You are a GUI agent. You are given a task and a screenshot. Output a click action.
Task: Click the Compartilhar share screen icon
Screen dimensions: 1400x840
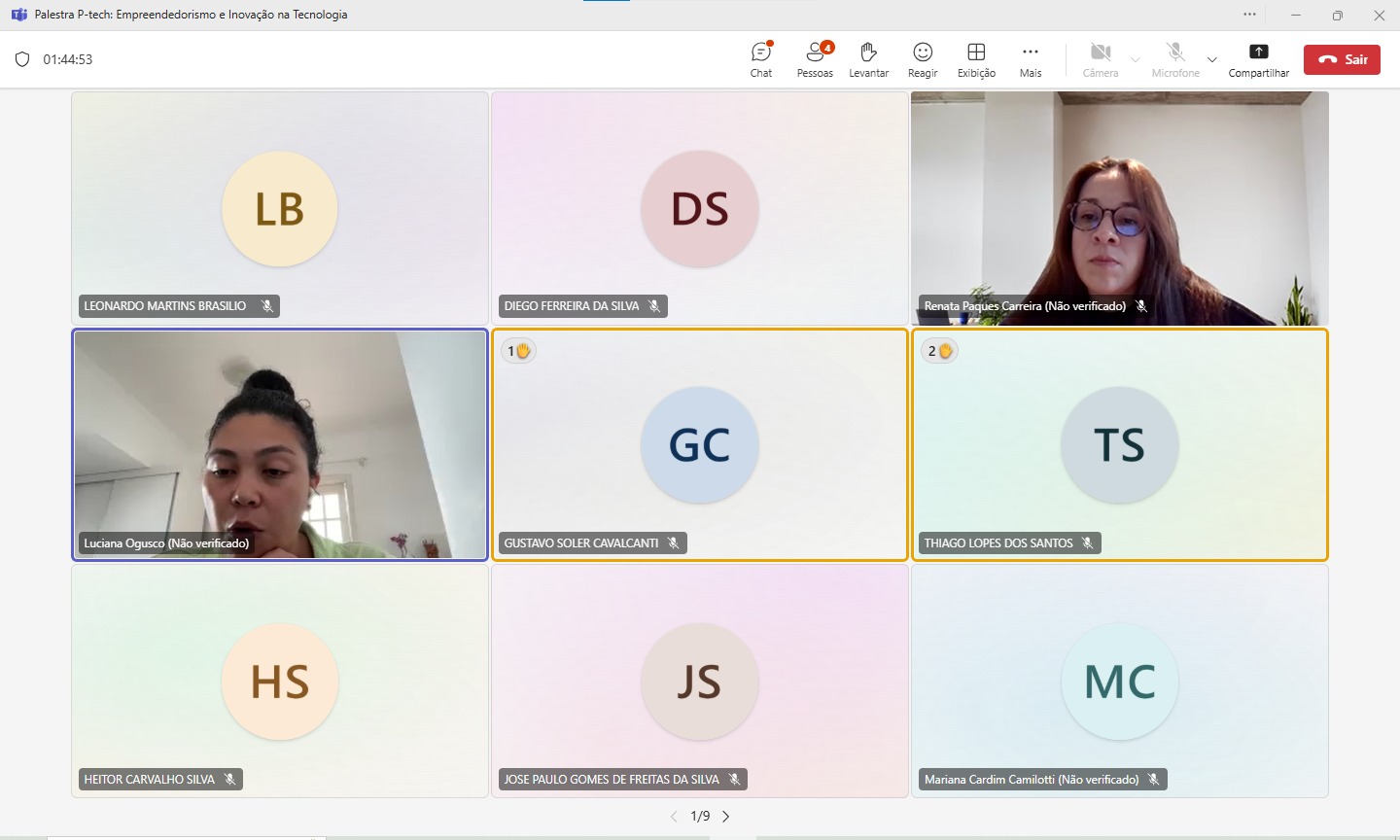tap(1258, 52)
